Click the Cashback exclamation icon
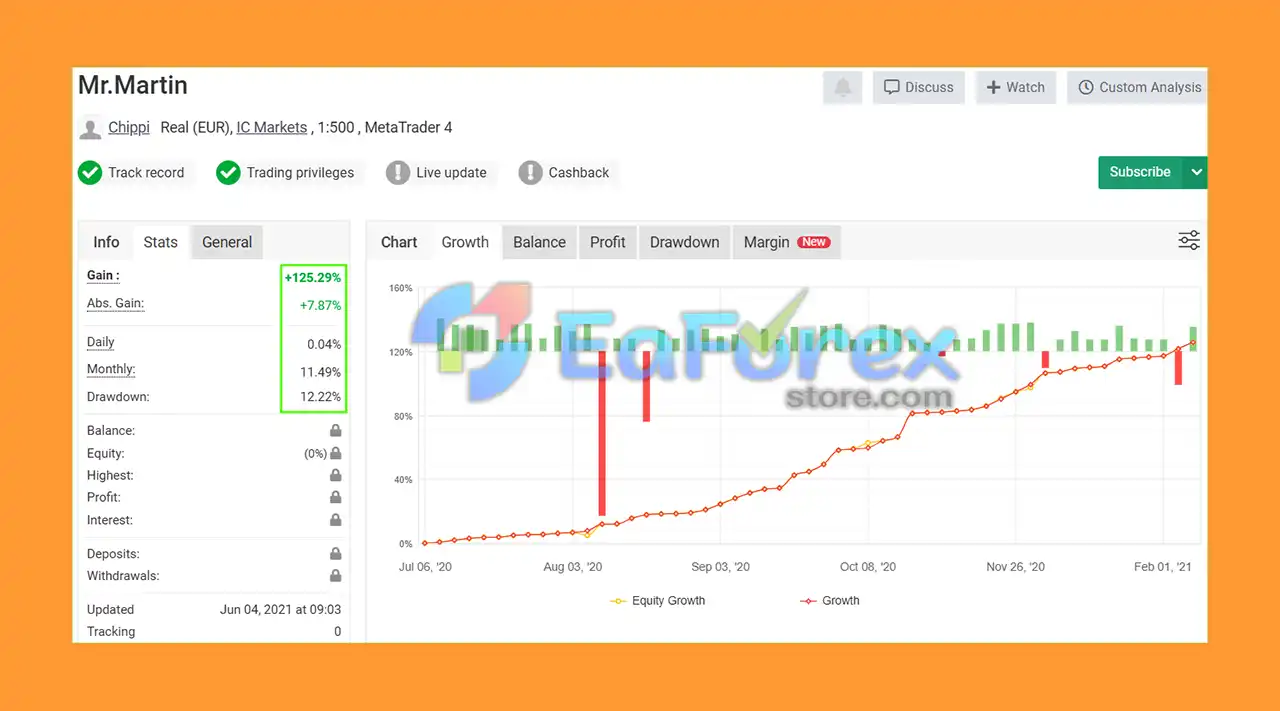This screenshot has height=711, width=1280. [530, 173]
